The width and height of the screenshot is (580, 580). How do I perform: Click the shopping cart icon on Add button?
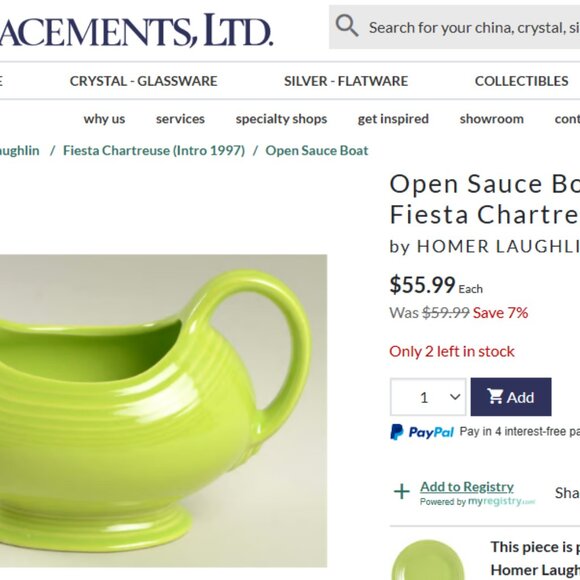(495, 396)
